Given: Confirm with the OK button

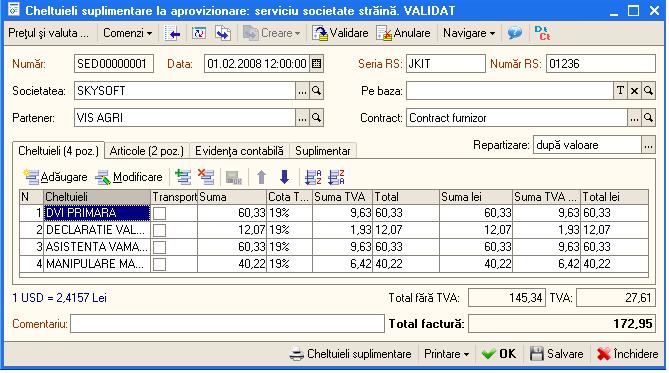Looking at the screenshot, I should point(499,354).
